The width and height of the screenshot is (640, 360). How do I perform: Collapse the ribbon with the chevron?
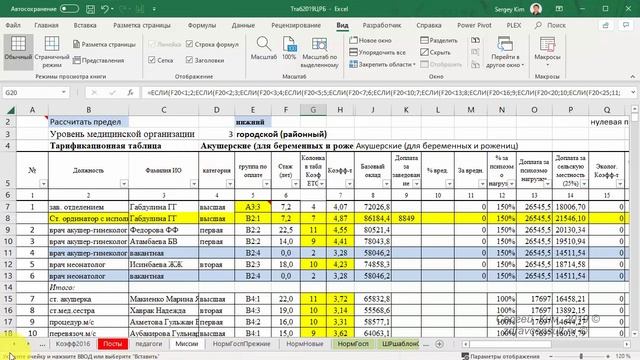coord(633,77)
